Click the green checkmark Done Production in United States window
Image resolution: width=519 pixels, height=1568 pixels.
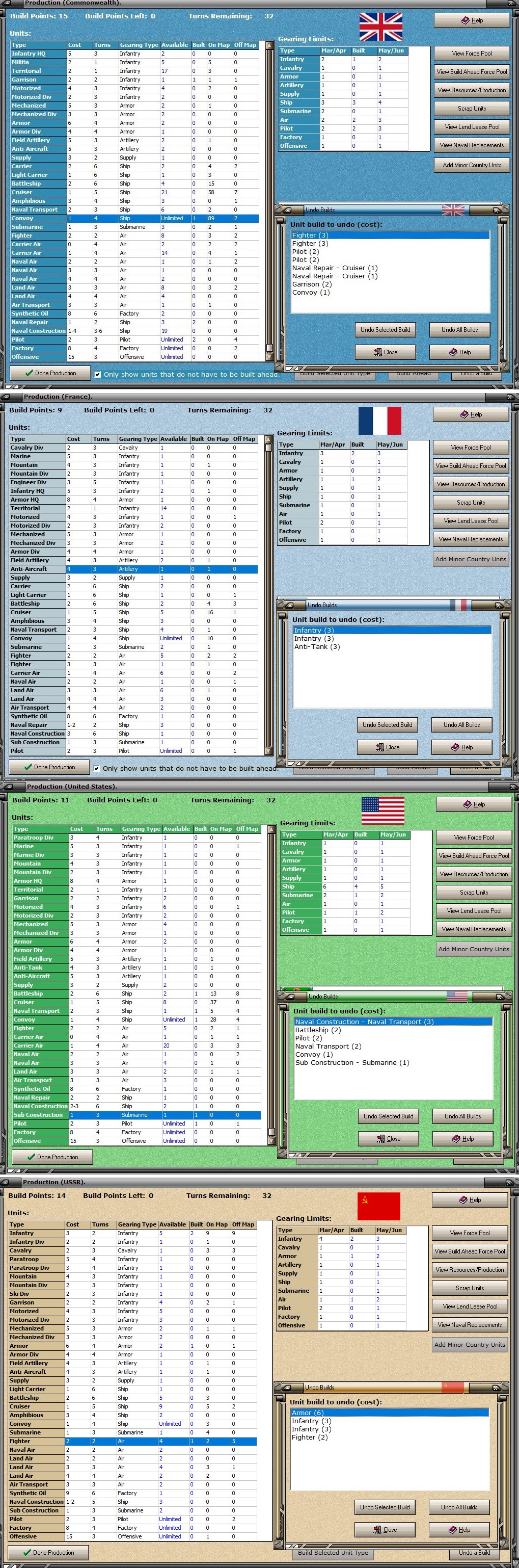31,1157
